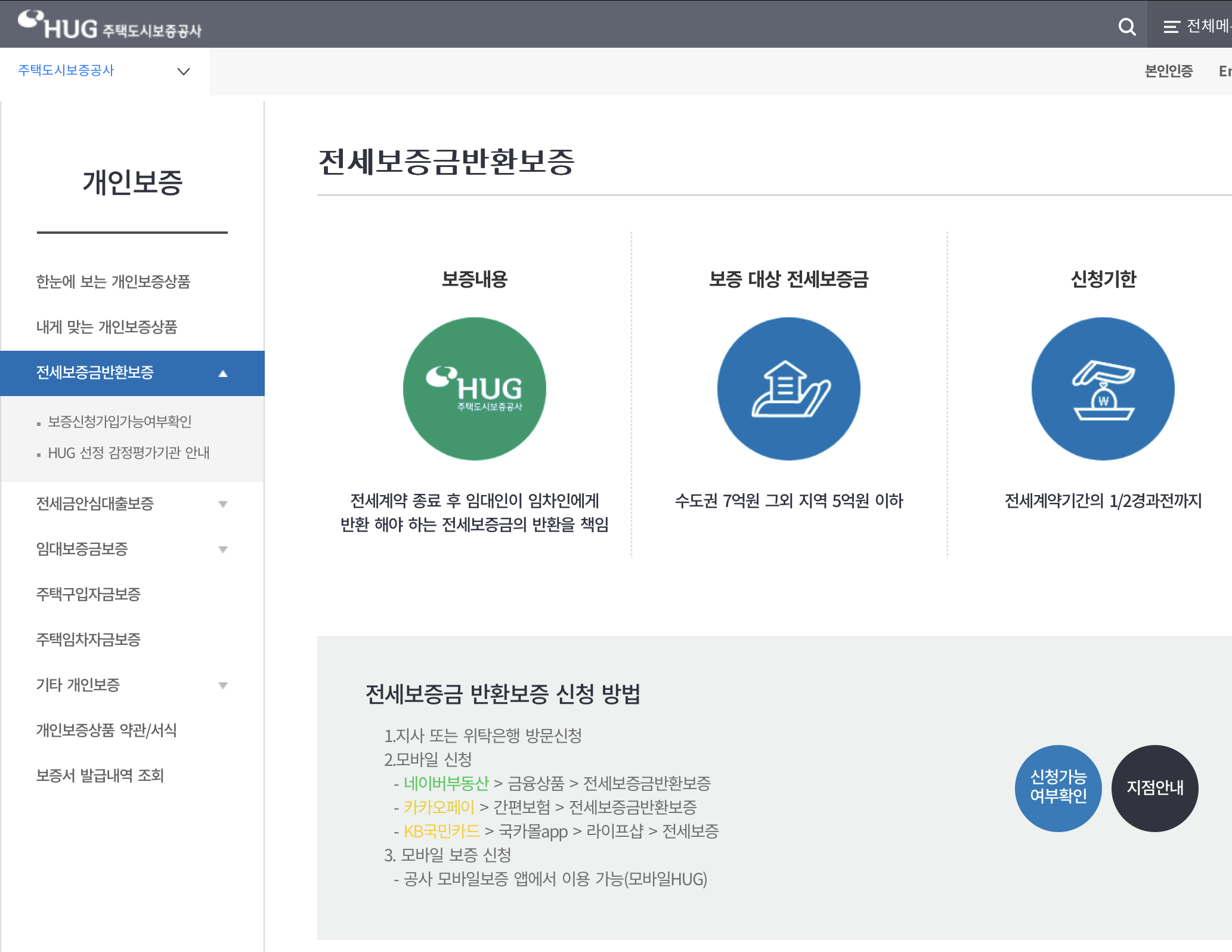Click the 전세보증금반환보증 page title

point(447,162)
